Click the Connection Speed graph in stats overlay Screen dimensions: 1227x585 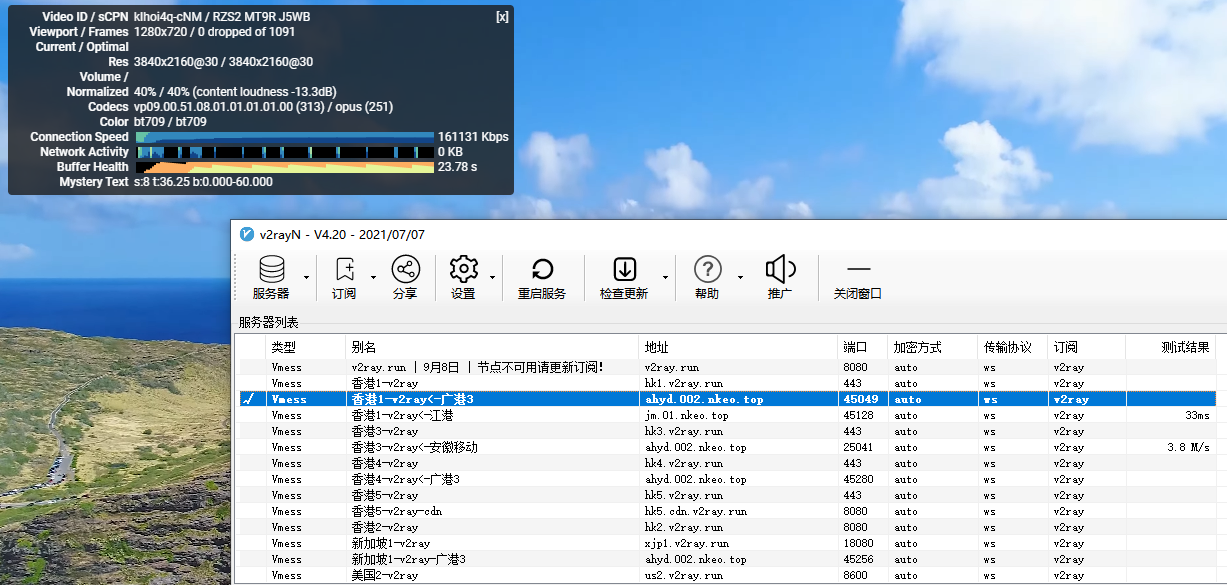(285, 137)
